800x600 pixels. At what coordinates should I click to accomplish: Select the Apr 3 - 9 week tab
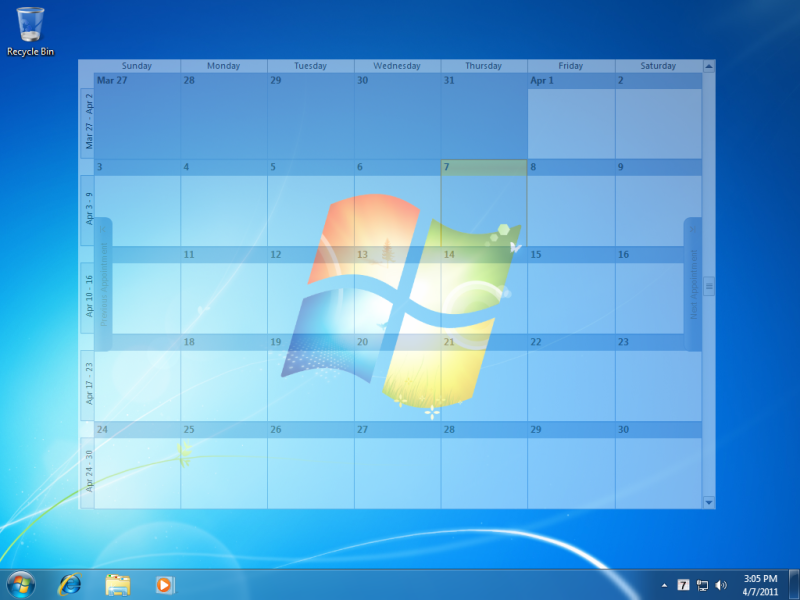click(88, 210)
